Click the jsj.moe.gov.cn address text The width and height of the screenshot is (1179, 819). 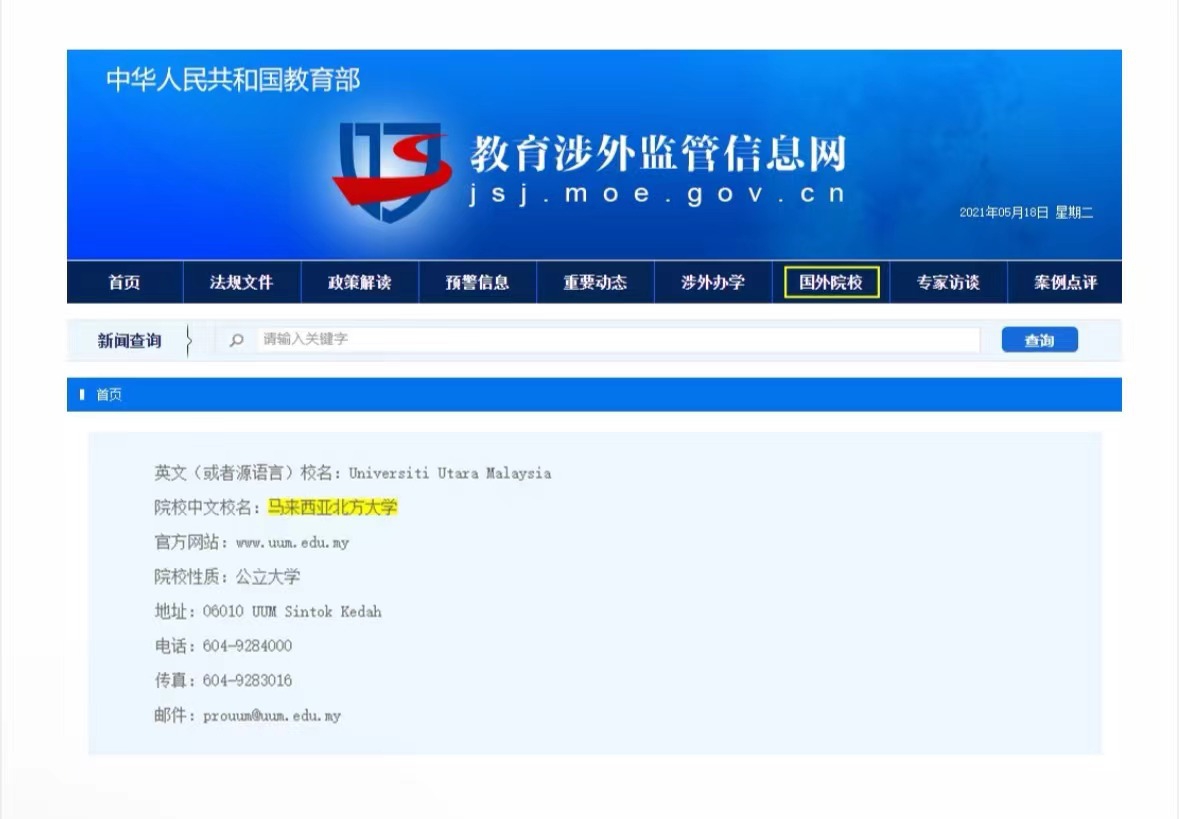[656, 194]
